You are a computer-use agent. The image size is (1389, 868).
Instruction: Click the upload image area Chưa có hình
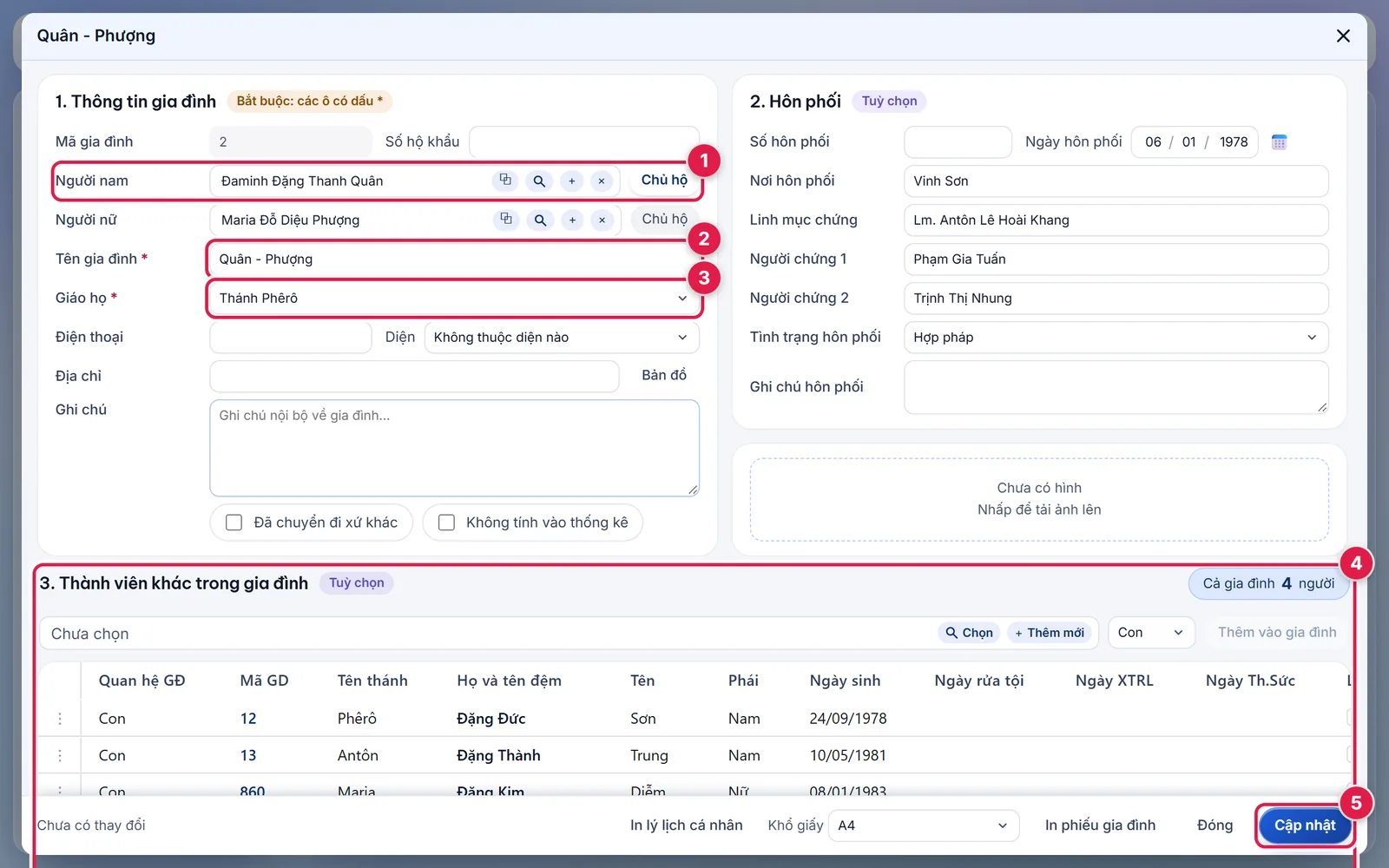(1039, 499)
